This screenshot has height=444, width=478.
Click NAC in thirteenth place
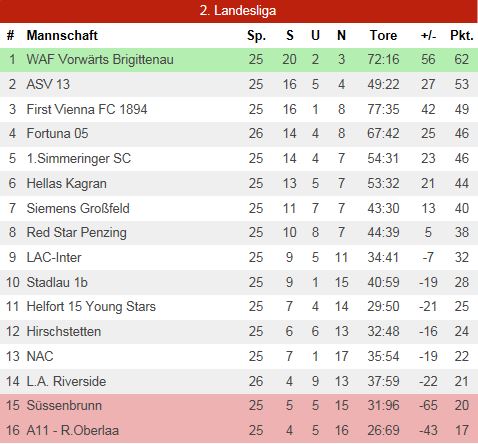coord(40,356)
